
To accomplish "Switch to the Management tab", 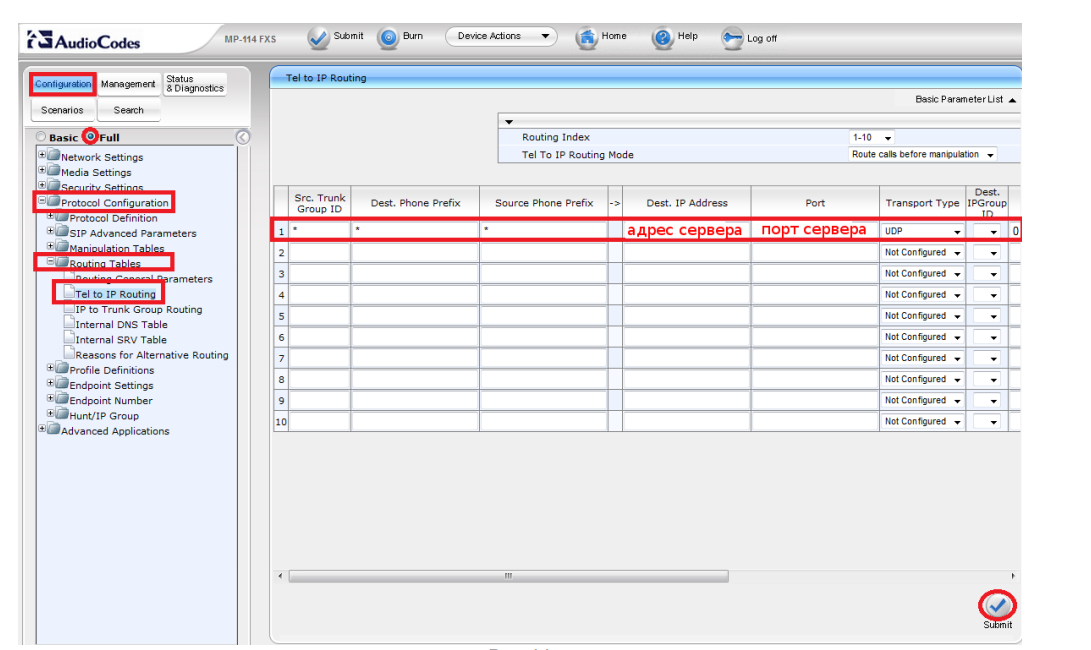I will coord(128,84).
